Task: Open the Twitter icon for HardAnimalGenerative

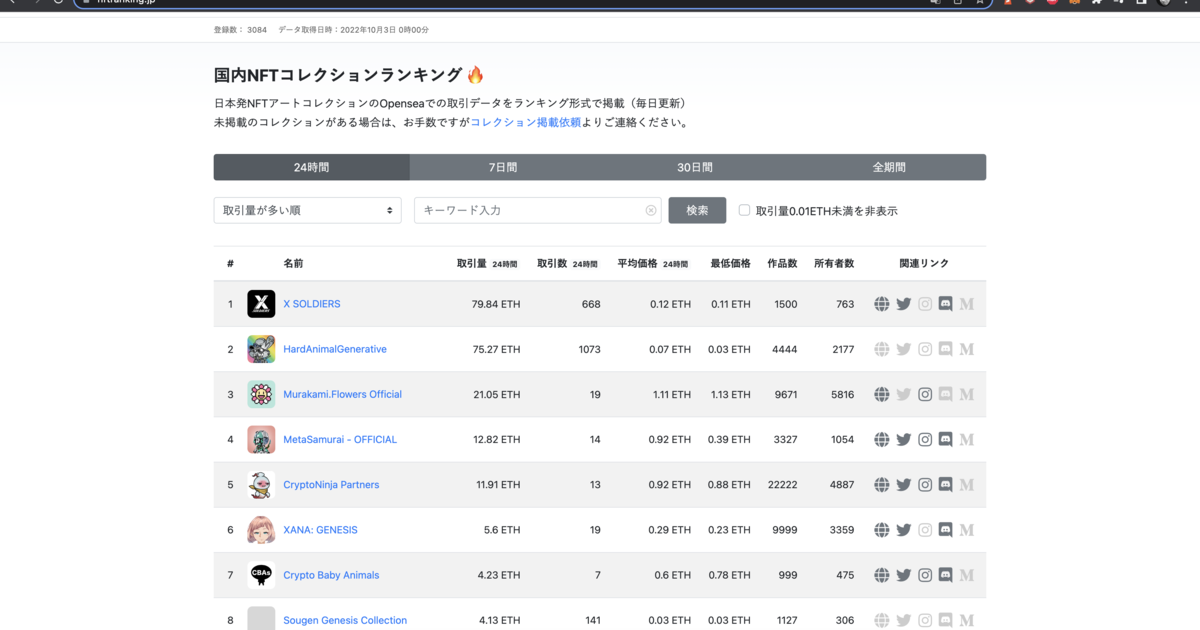Action: point(903,349)
